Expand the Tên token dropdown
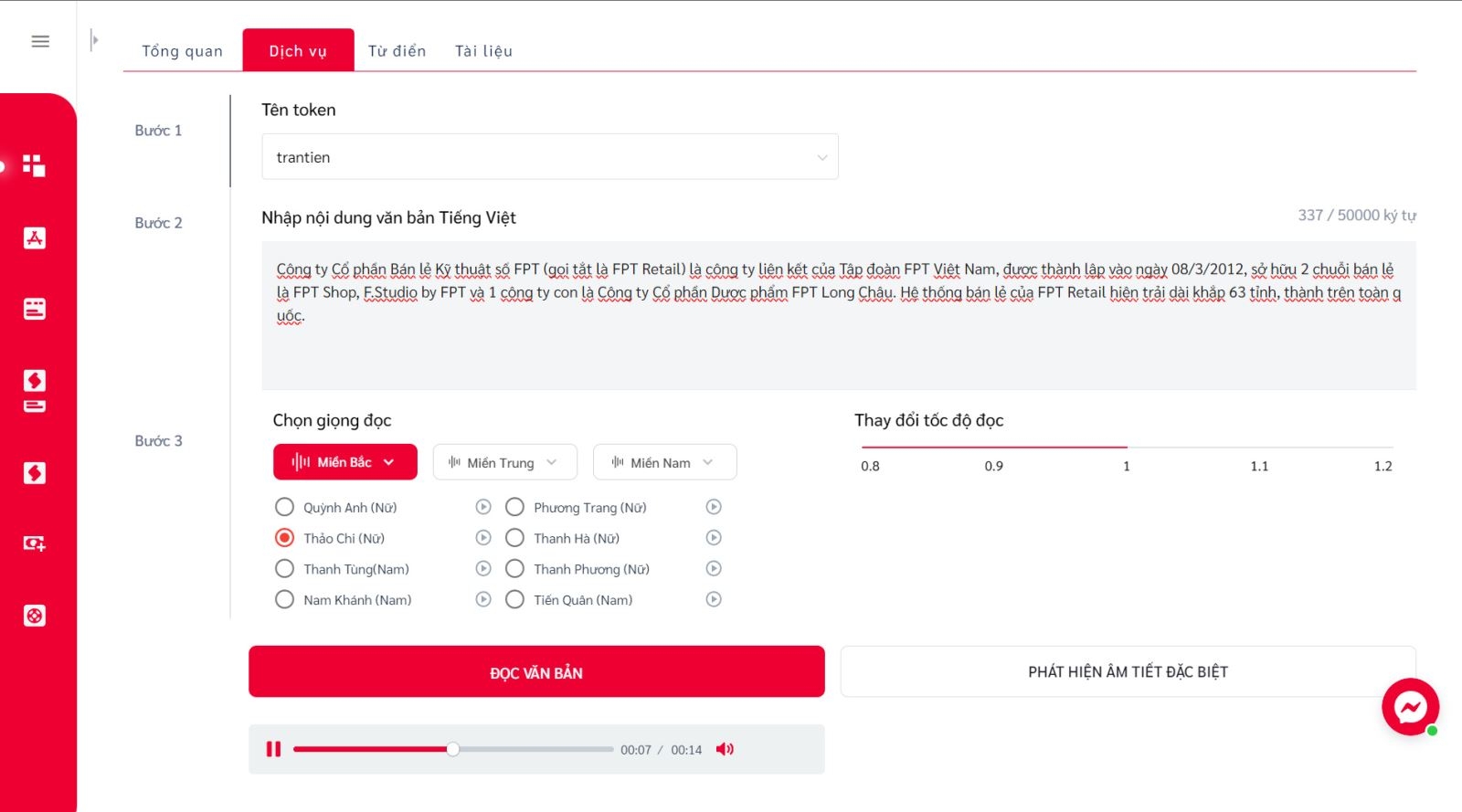Screen dimensions: 1462x812 click(550, 157)
